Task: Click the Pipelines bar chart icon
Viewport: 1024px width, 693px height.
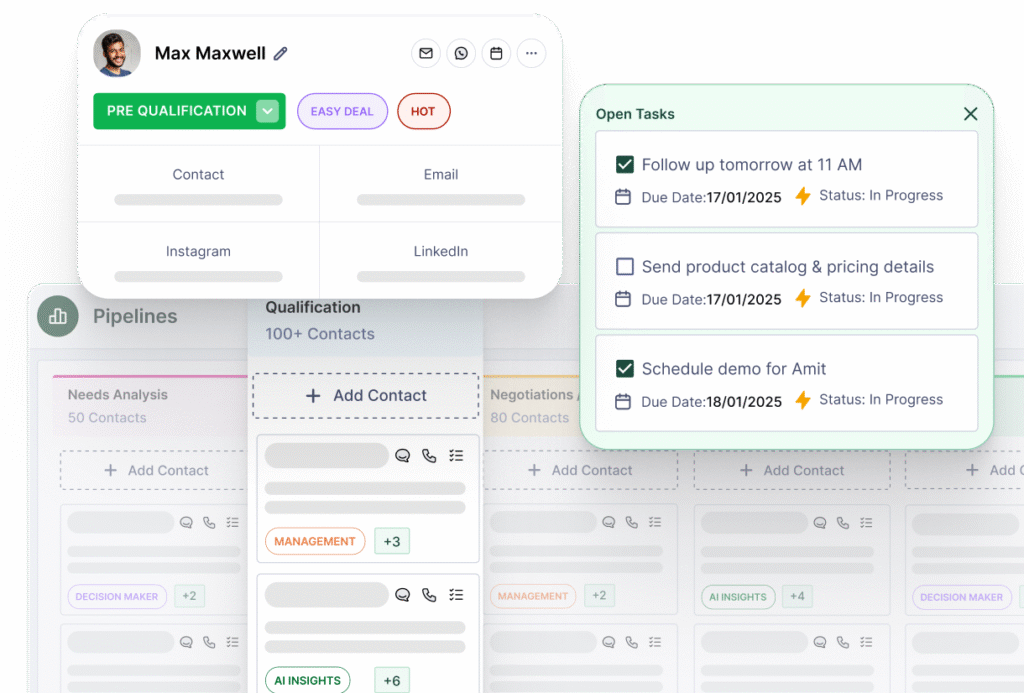Action: click(x=58, y=316)
